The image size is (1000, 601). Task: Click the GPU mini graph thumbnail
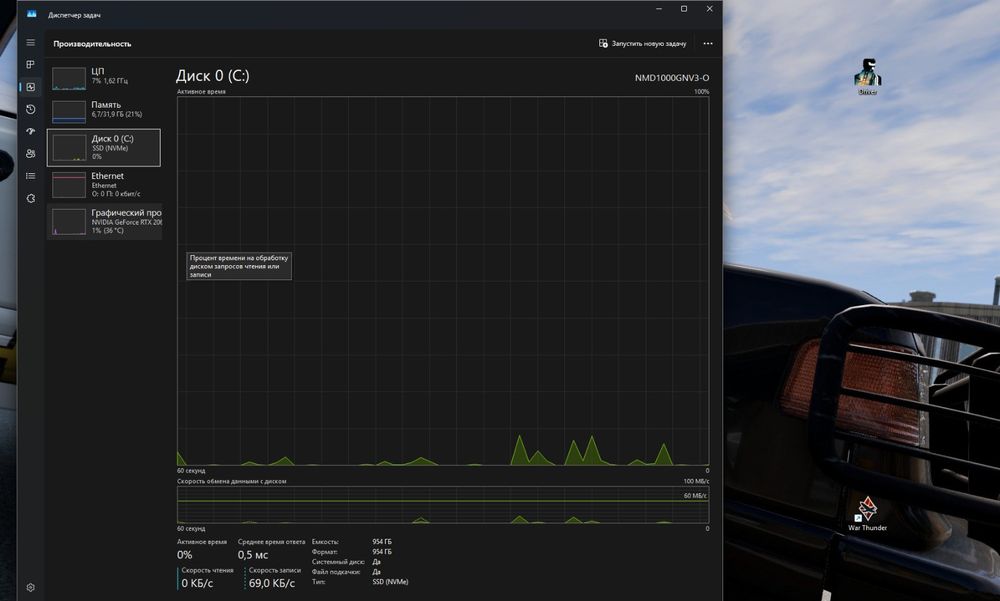[x=69, y=222]
